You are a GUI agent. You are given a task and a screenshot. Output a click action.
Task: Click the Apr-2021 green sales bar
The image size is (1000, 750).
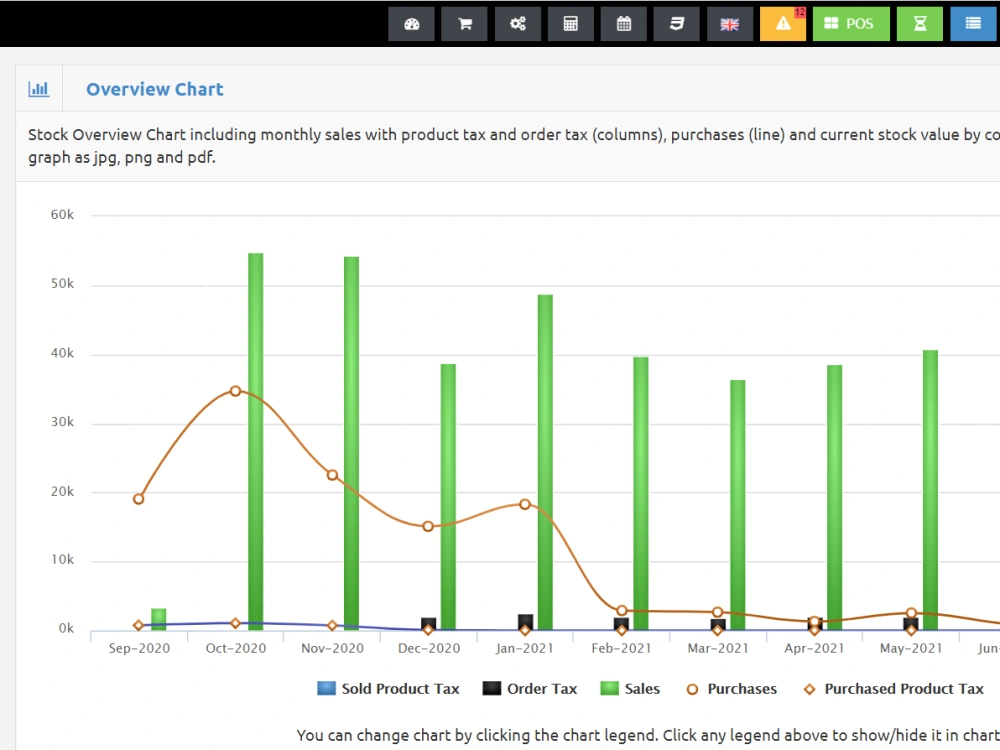(x=835, y=497)
